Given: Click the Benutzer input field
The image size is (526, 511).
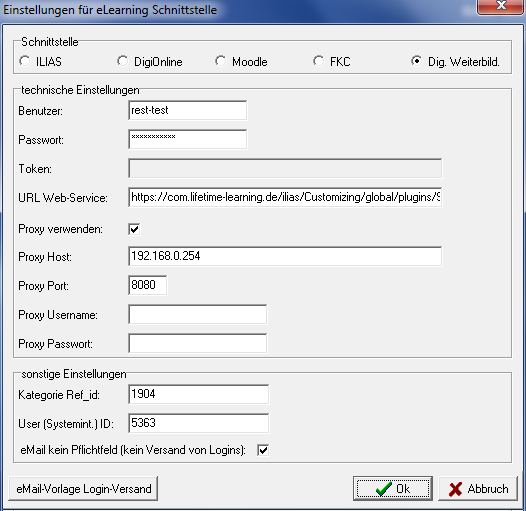Looking at the screenshot, I should click(x=188, y=110).
